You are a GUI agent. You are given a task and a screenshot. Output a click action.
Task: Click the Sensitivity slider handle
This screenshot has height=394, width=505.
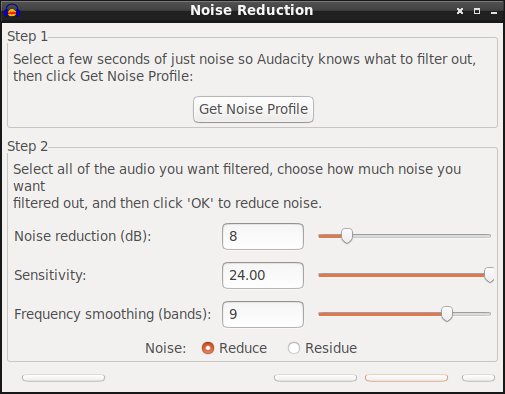[489, 275]
